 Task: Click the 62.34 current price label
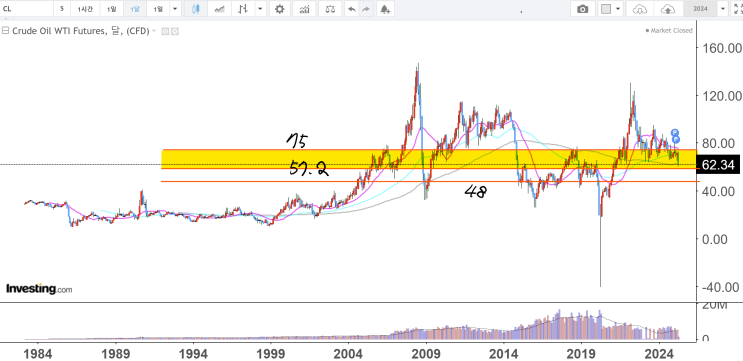point(718,165)
